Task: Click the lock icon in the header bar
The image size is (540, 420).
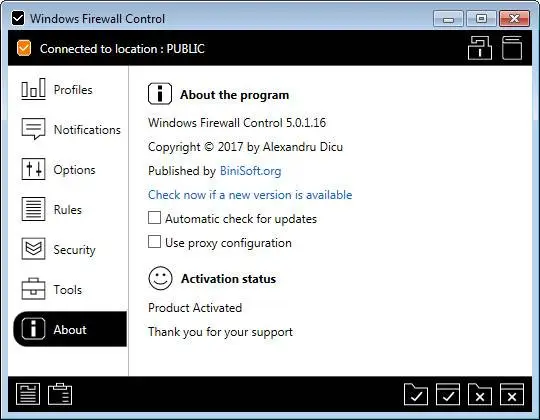Action: (480, 48)
